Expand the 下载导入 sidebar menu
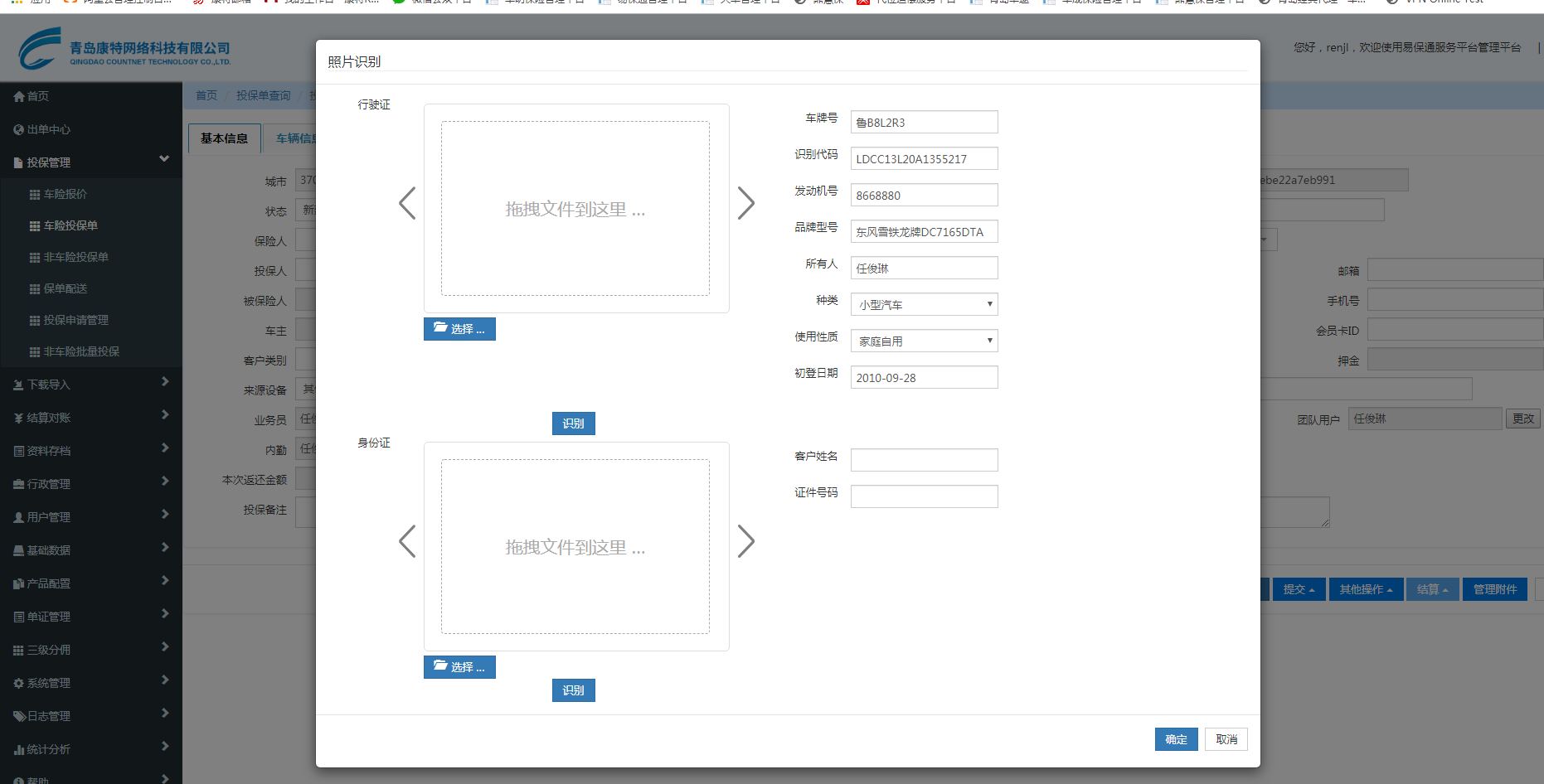The image size is (1544, 784). tap(165, 381)
